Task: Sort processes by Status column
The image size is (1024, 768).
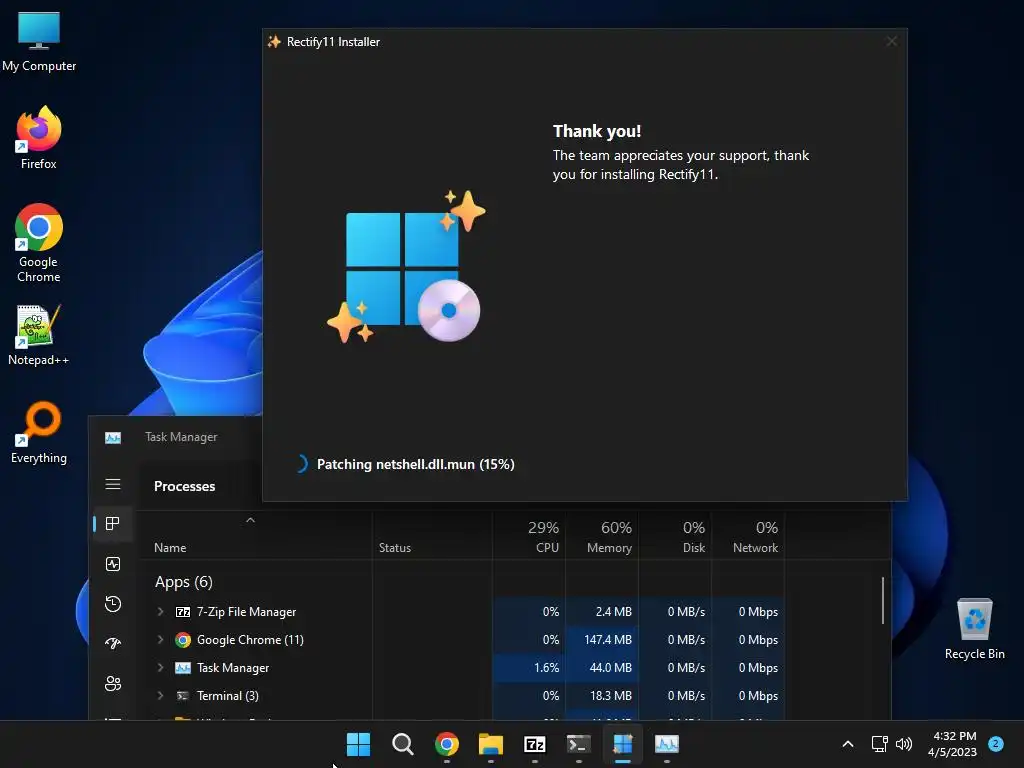Action: (x=432, y=536)
